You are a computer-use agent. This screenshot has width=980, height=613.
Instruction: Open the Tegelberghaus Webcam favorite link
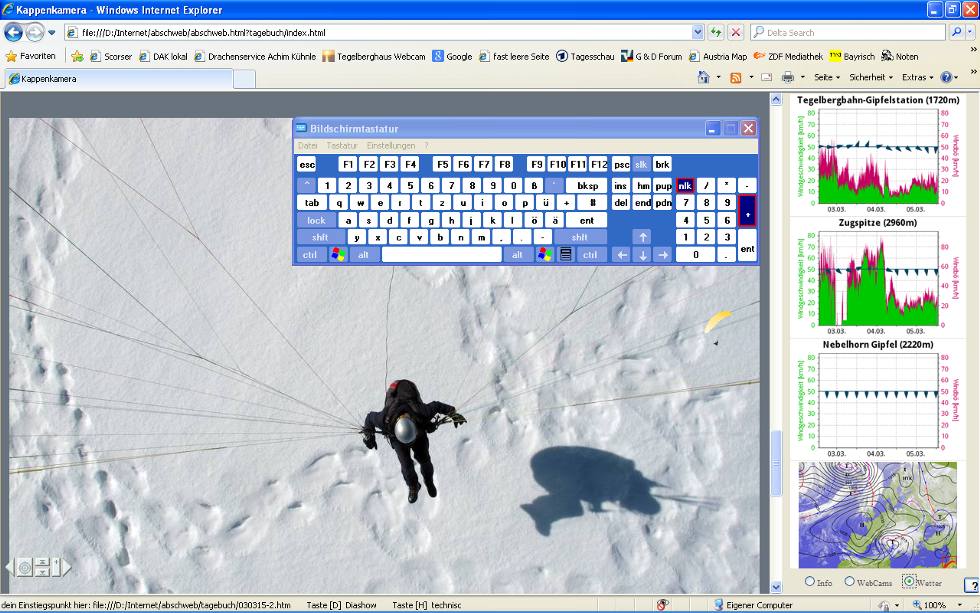(x=374, y=56)
